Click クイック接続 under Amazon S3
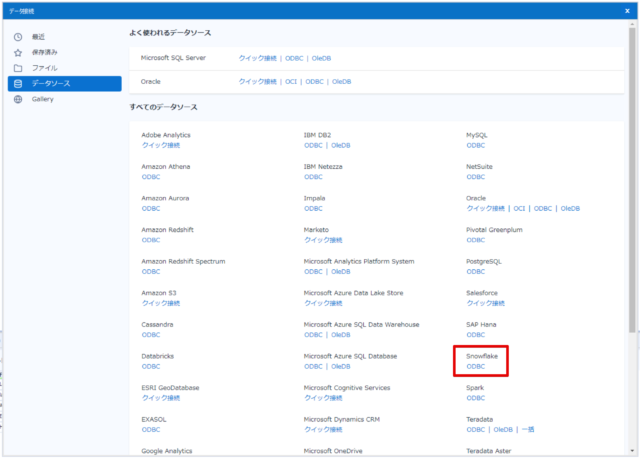This screenshot has height=458, width=640. pos(161,303)
